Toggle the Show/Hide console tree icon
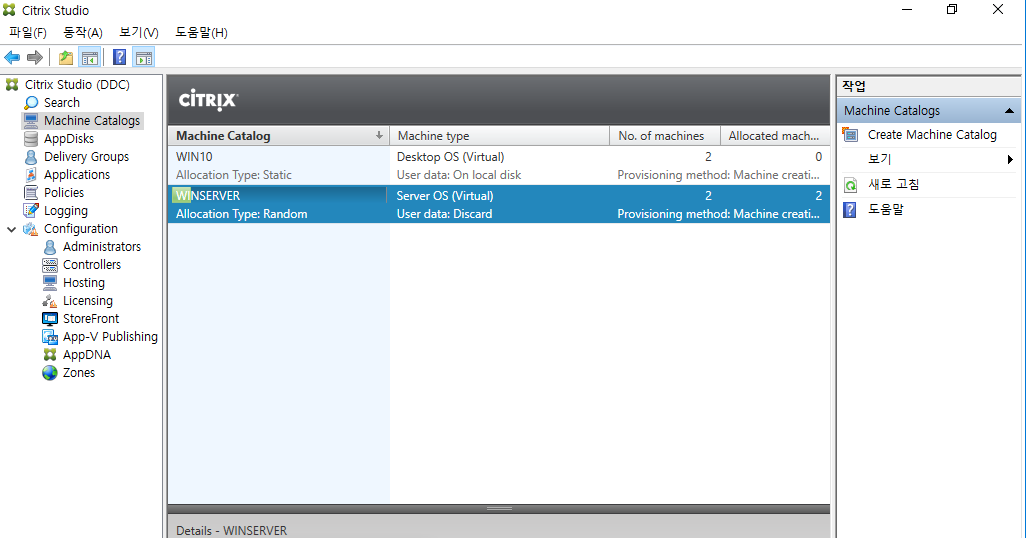This screenshot has height=538, width=1029. pyautogui.click(x=90, y=58)
